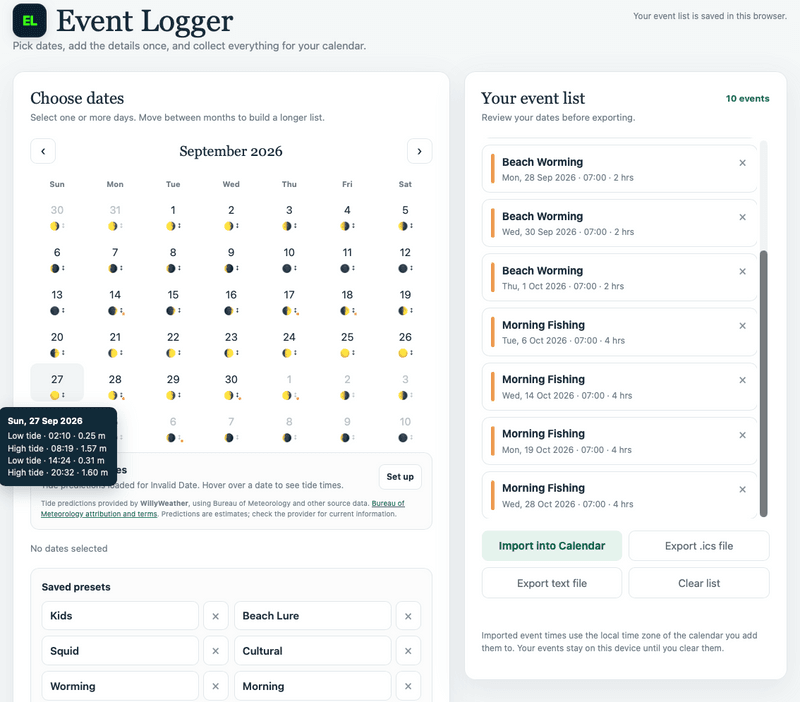Click the September 2026 month heading
This screenshot has width=800, height=702.
click(x=231, y=151)
